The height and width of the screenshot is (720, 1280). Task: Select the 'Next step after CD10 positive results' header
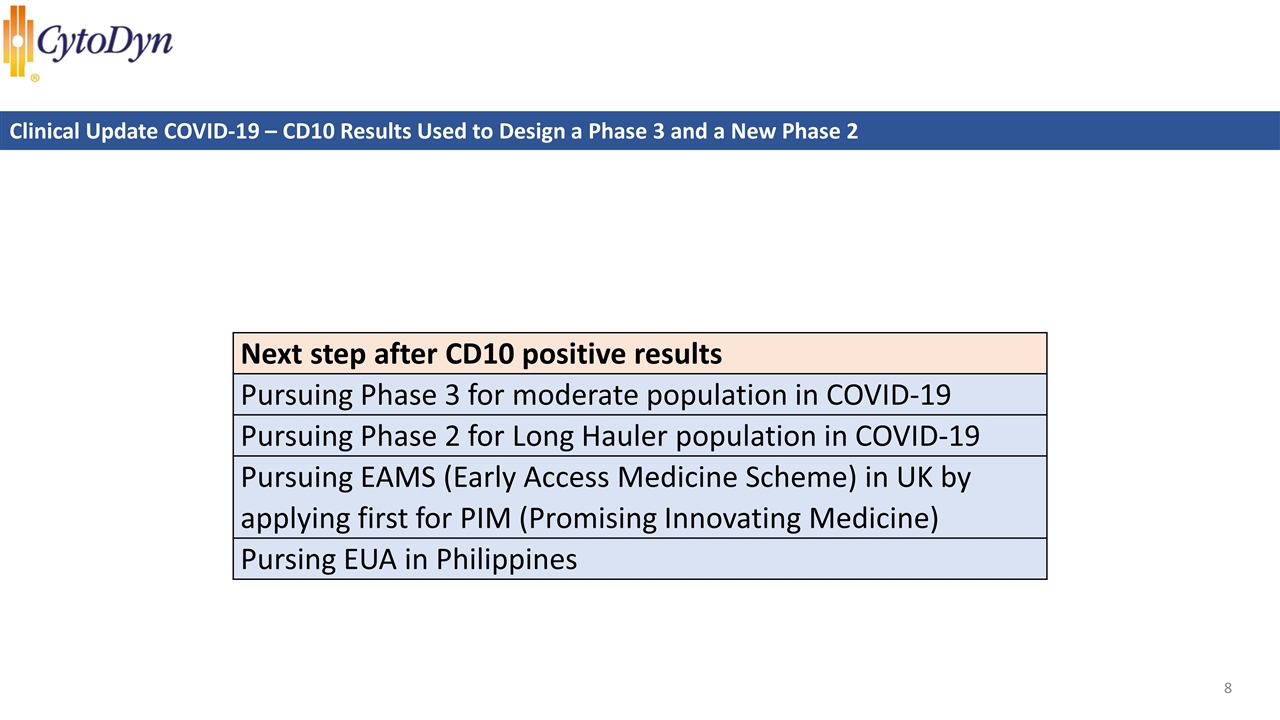(481, 354)
